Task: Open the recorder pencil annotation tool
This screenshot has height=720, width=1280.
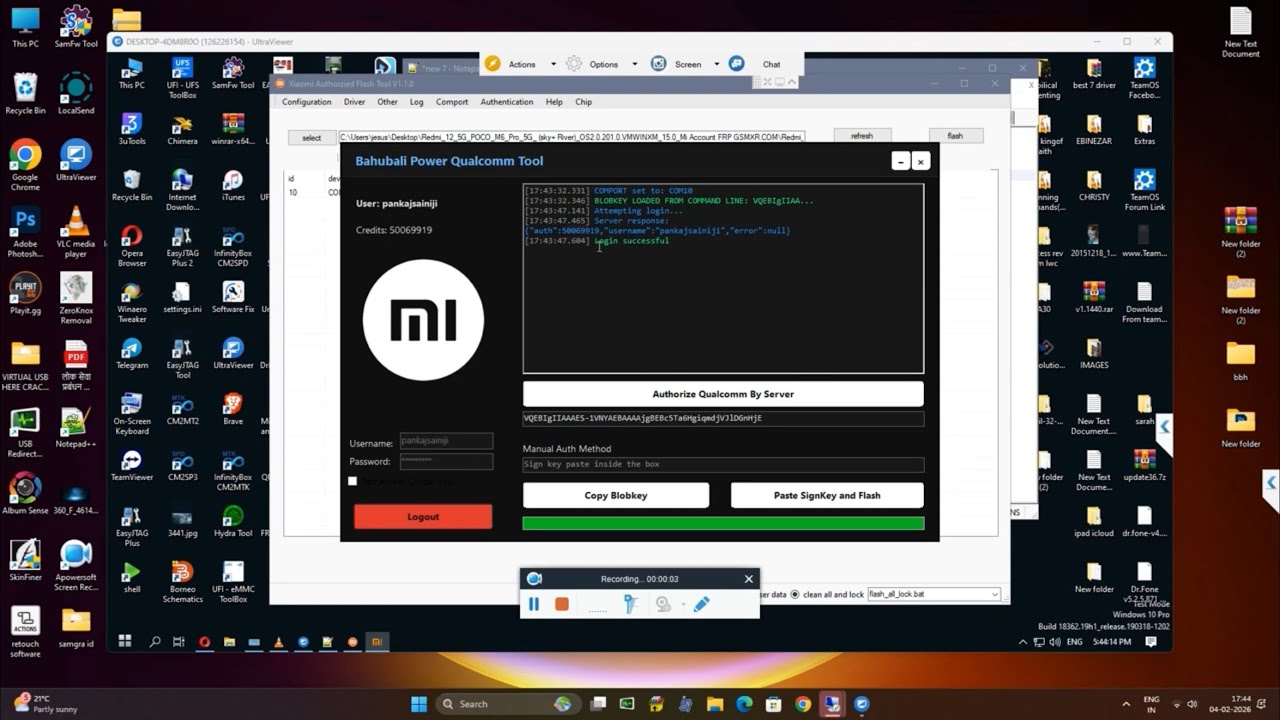Action: click(x=701, y=604)
